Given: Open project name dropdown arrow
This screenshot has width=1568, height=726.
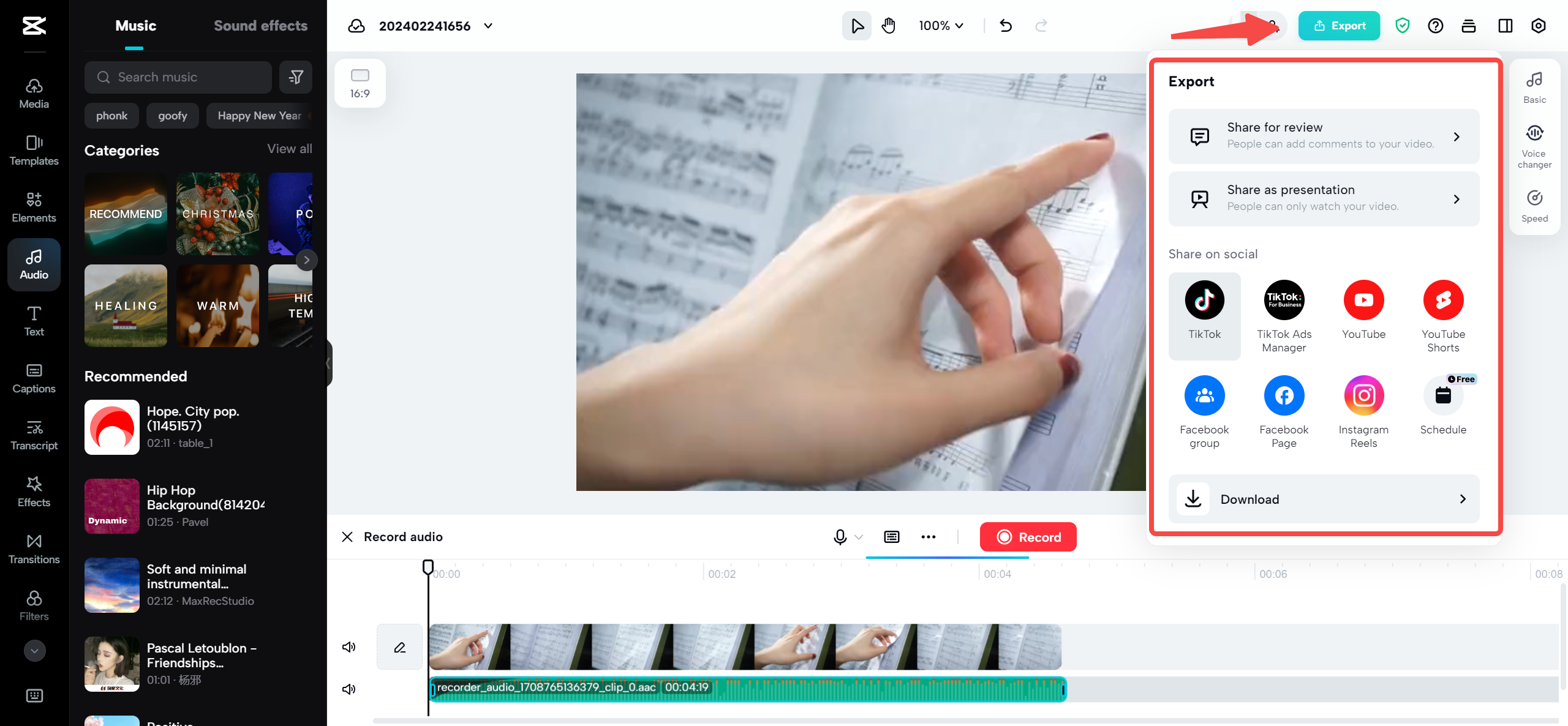Looking at the screenshot, I should click(x=488, y=26).
